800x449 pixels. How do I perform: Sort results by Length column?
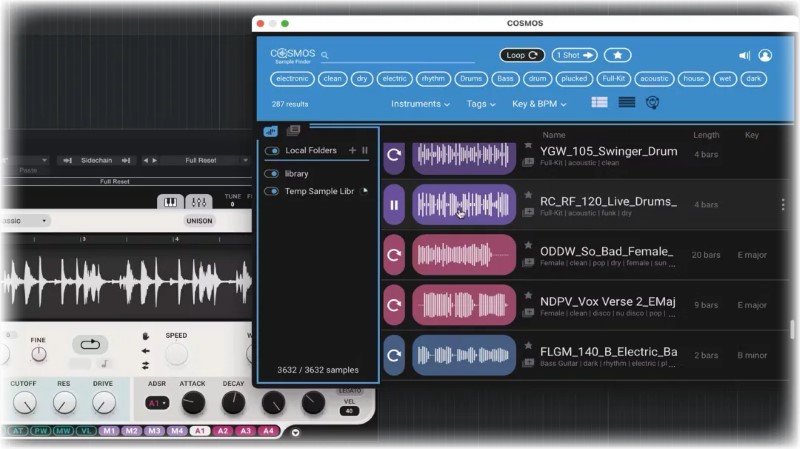click(706, 135)
